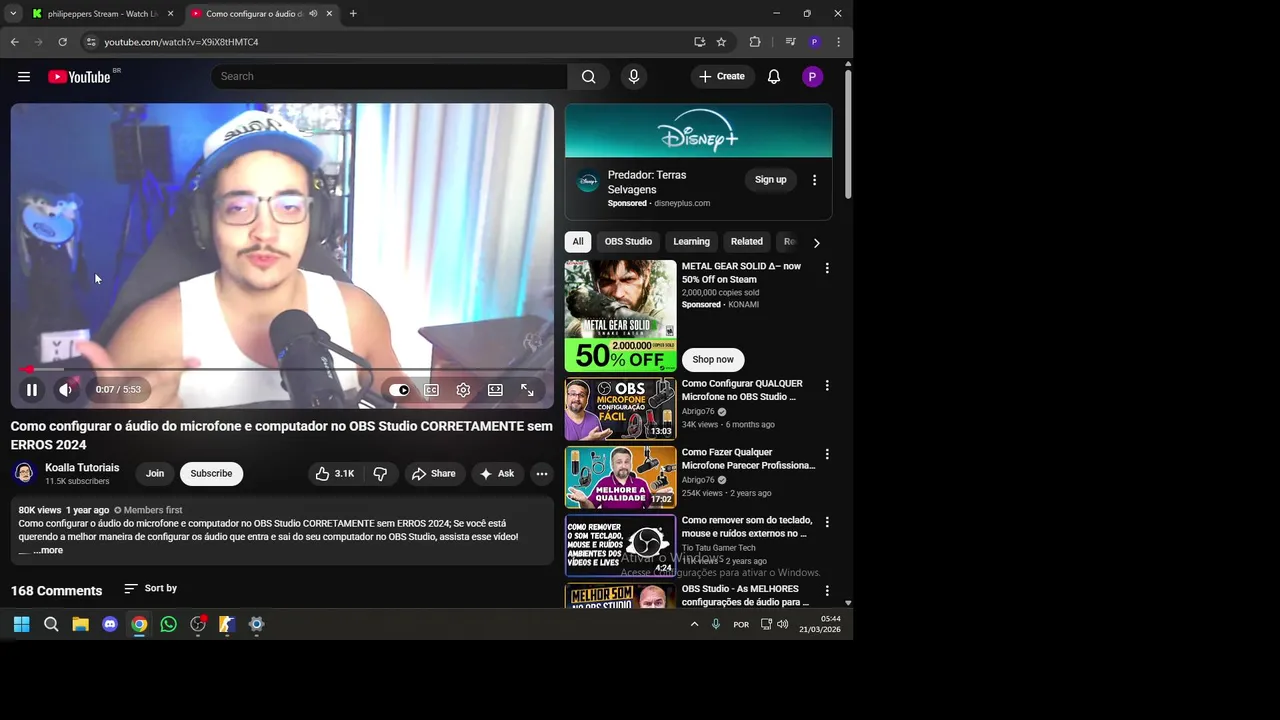Toggle closed captions in player
The image size is (1280, 720).
click(x=431, y=390)
